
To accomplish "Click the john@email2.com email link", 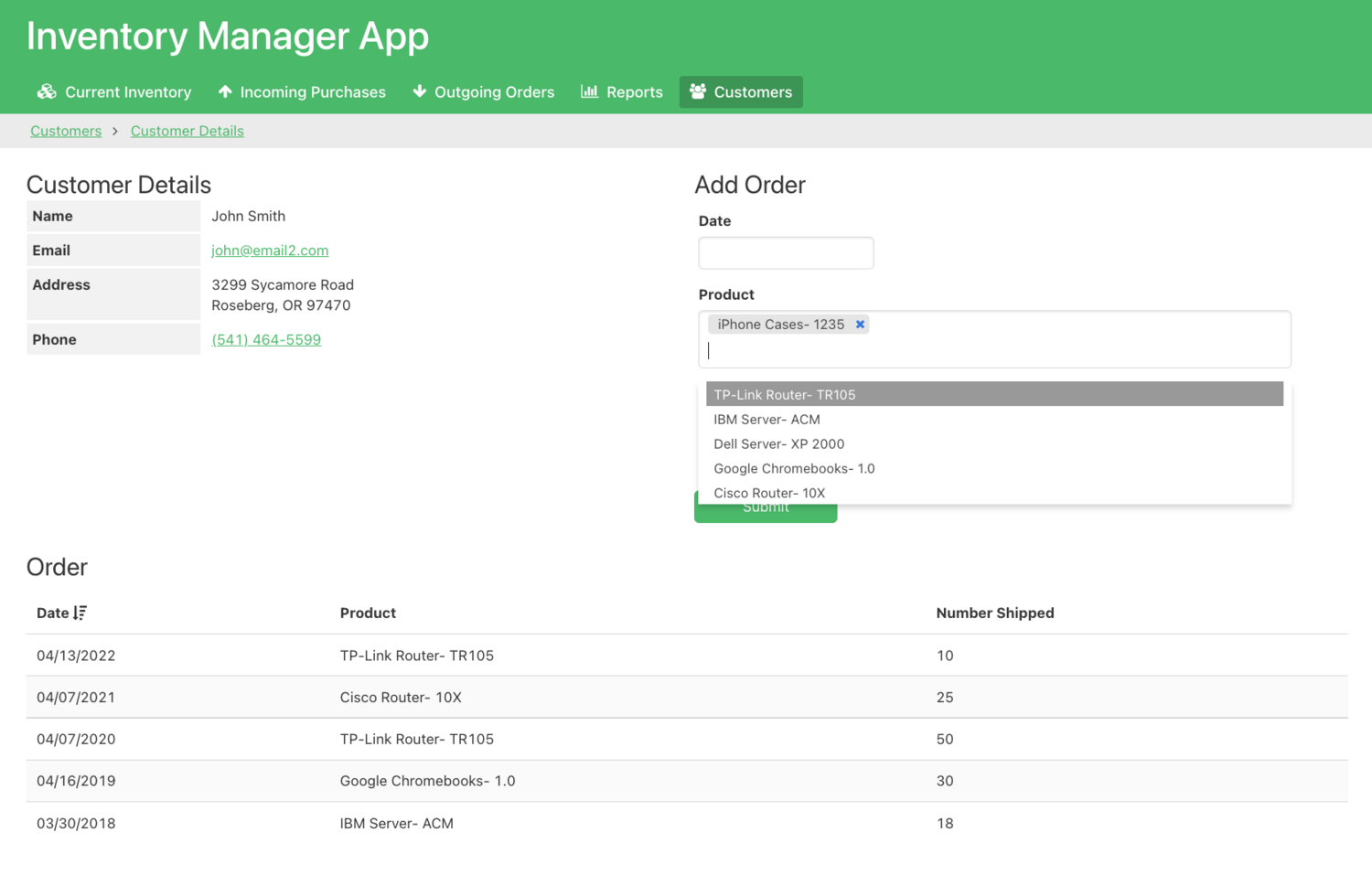I will [270, 251].
